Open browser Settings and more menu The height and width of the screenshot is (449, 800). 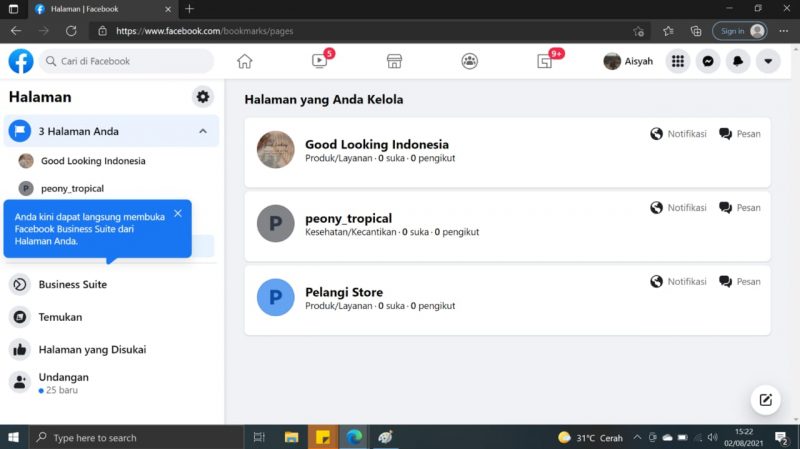pos(784,31)
